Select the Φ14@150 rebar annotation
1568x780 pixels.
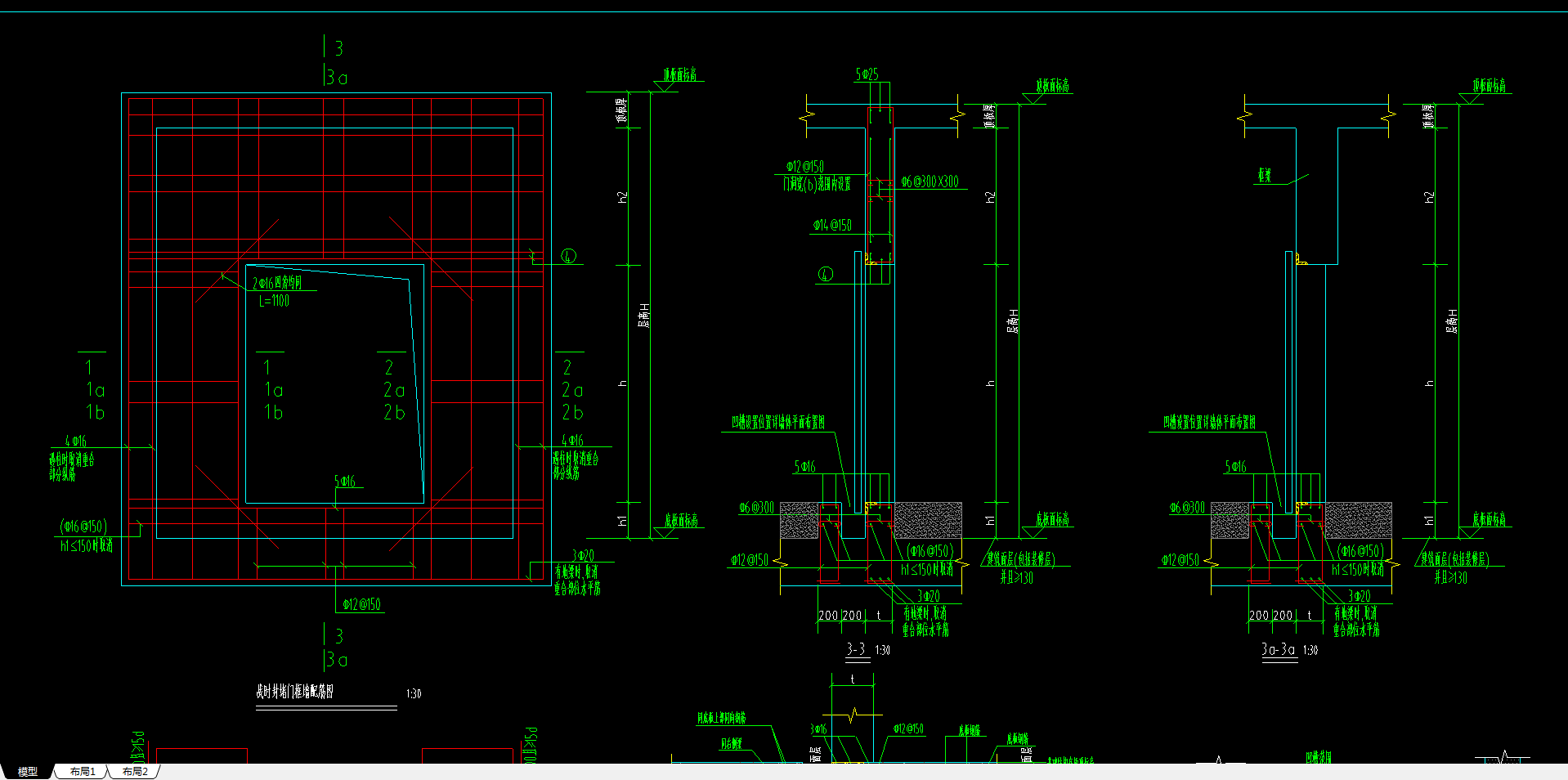832,225
